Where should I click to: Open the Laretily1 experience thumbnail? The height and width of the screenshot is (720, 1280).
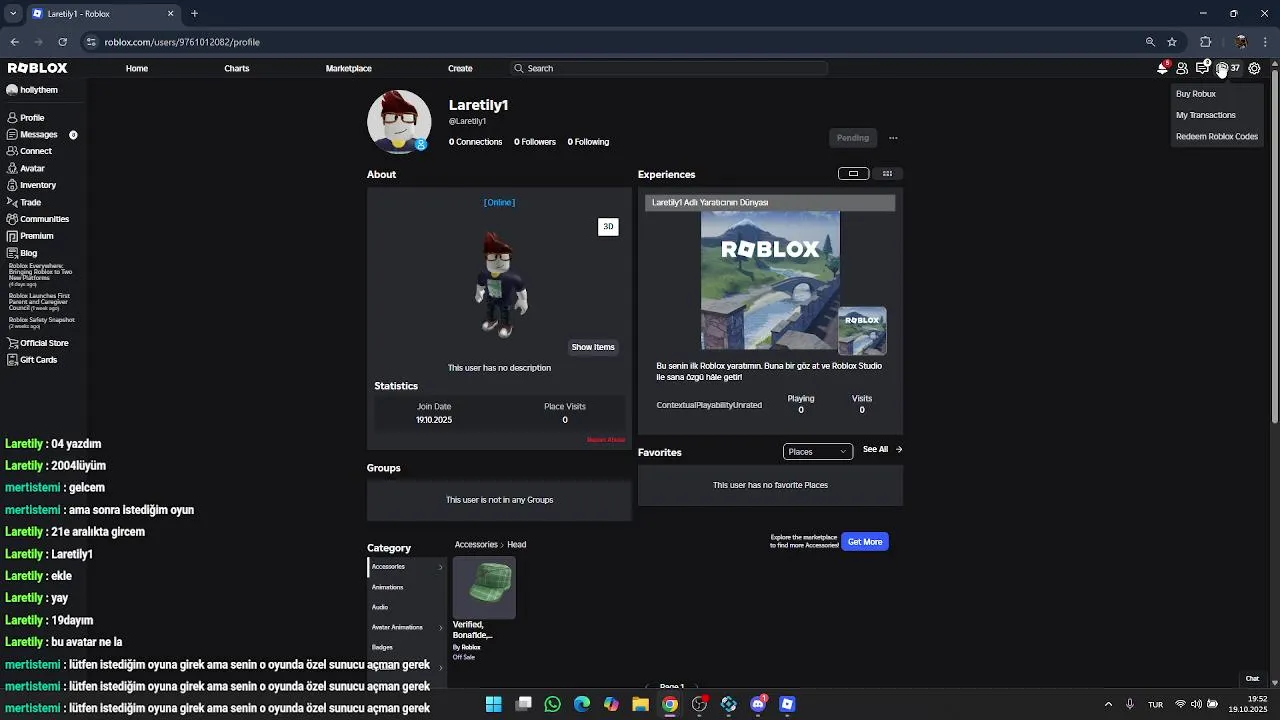coord(770,281)
